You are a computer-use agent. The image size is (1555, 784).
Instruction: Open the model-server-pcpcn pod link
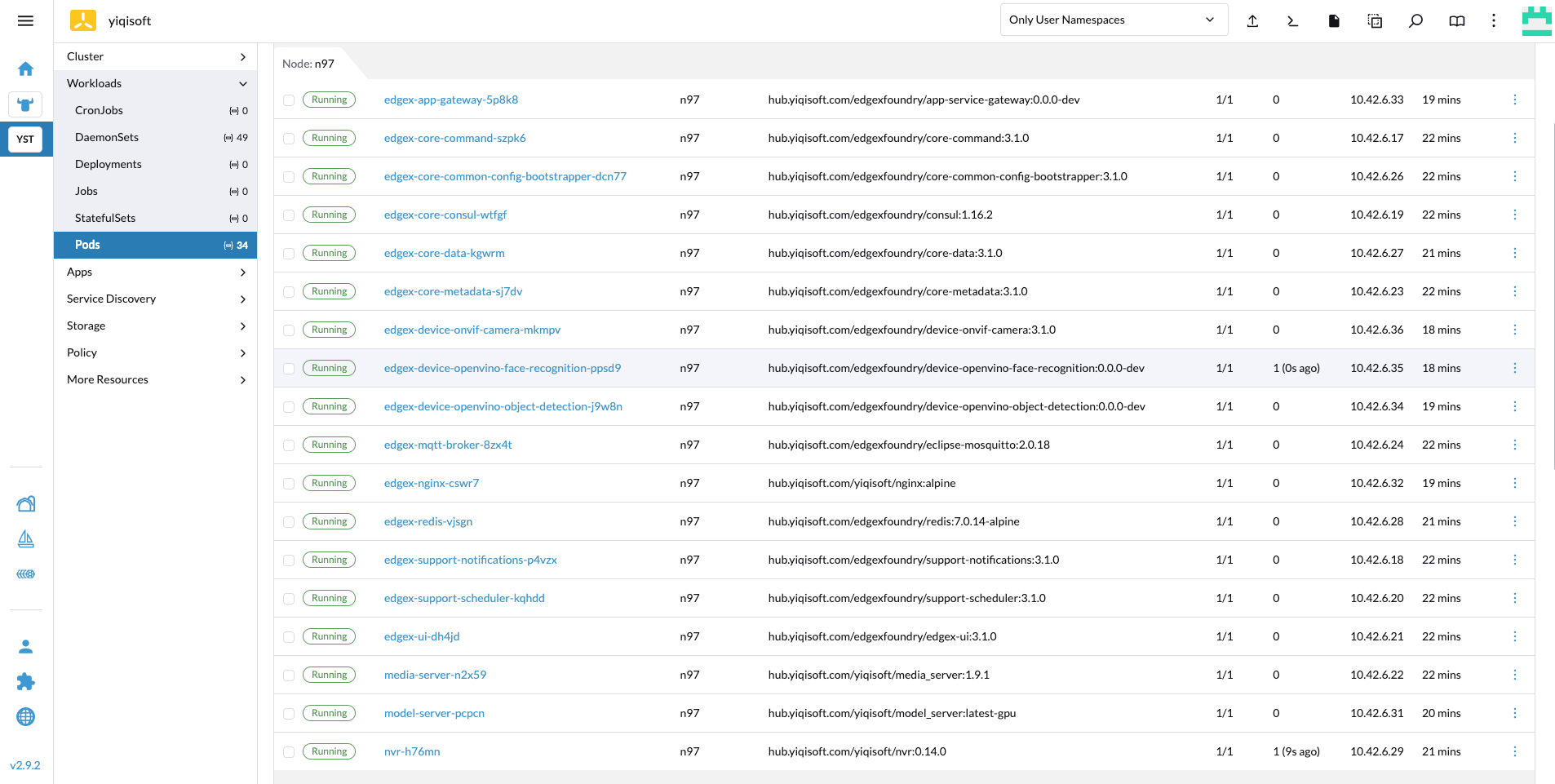(434, 713)
